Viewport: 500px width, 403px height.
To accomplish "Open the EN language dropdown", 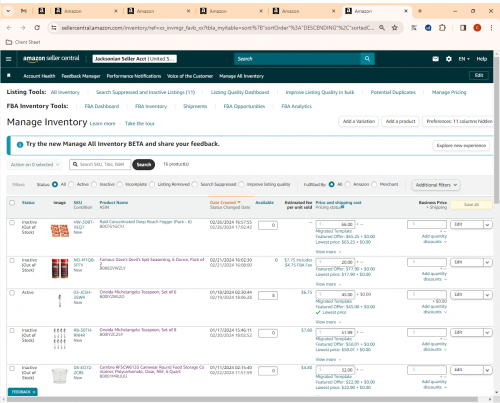I will (x=464, y=59).
